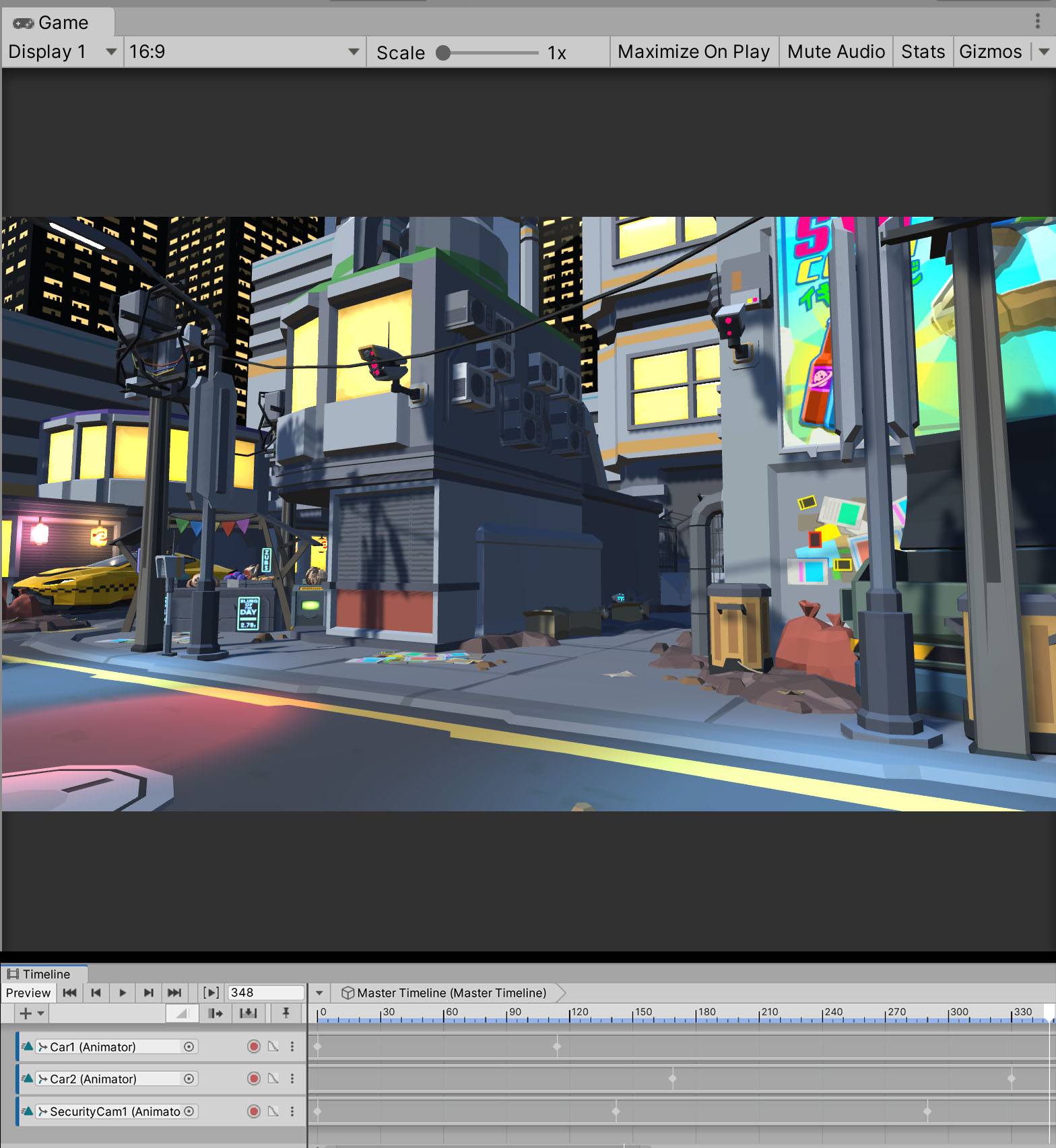Open the add track plus dropdown
This screenshot has width=1056, height=1148.
(31, 1013)
